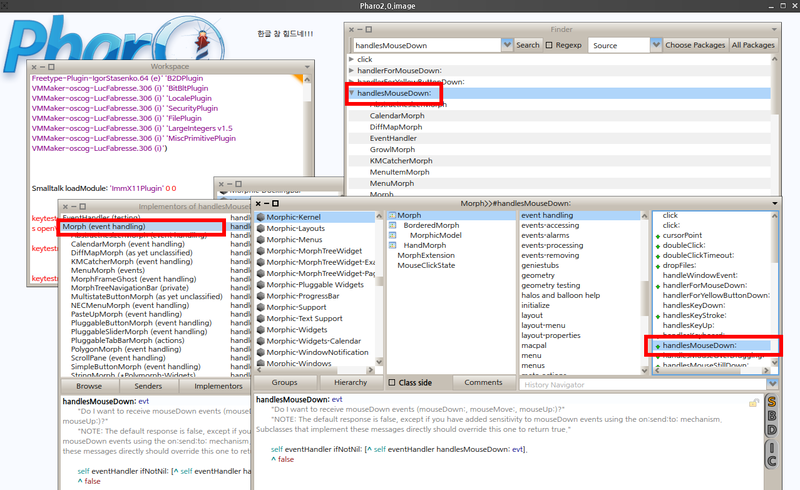Image resolution: width=800 pixels, height=490 pixels.
Task: Click the green marker beside handlesKeyStroke:
Action: point(657,315)
